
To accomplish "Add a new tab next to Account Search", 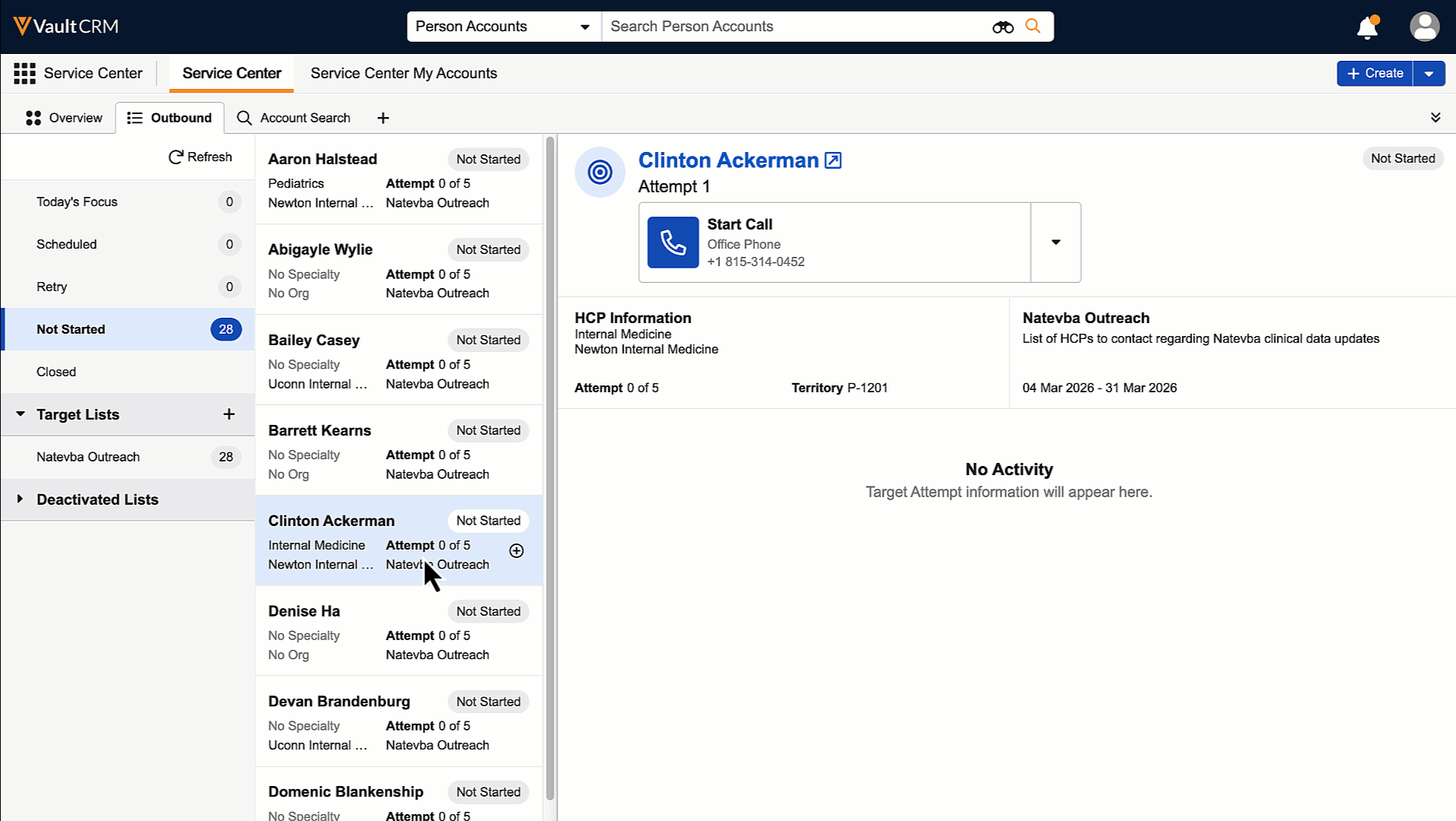I will (x=383, y=118).
